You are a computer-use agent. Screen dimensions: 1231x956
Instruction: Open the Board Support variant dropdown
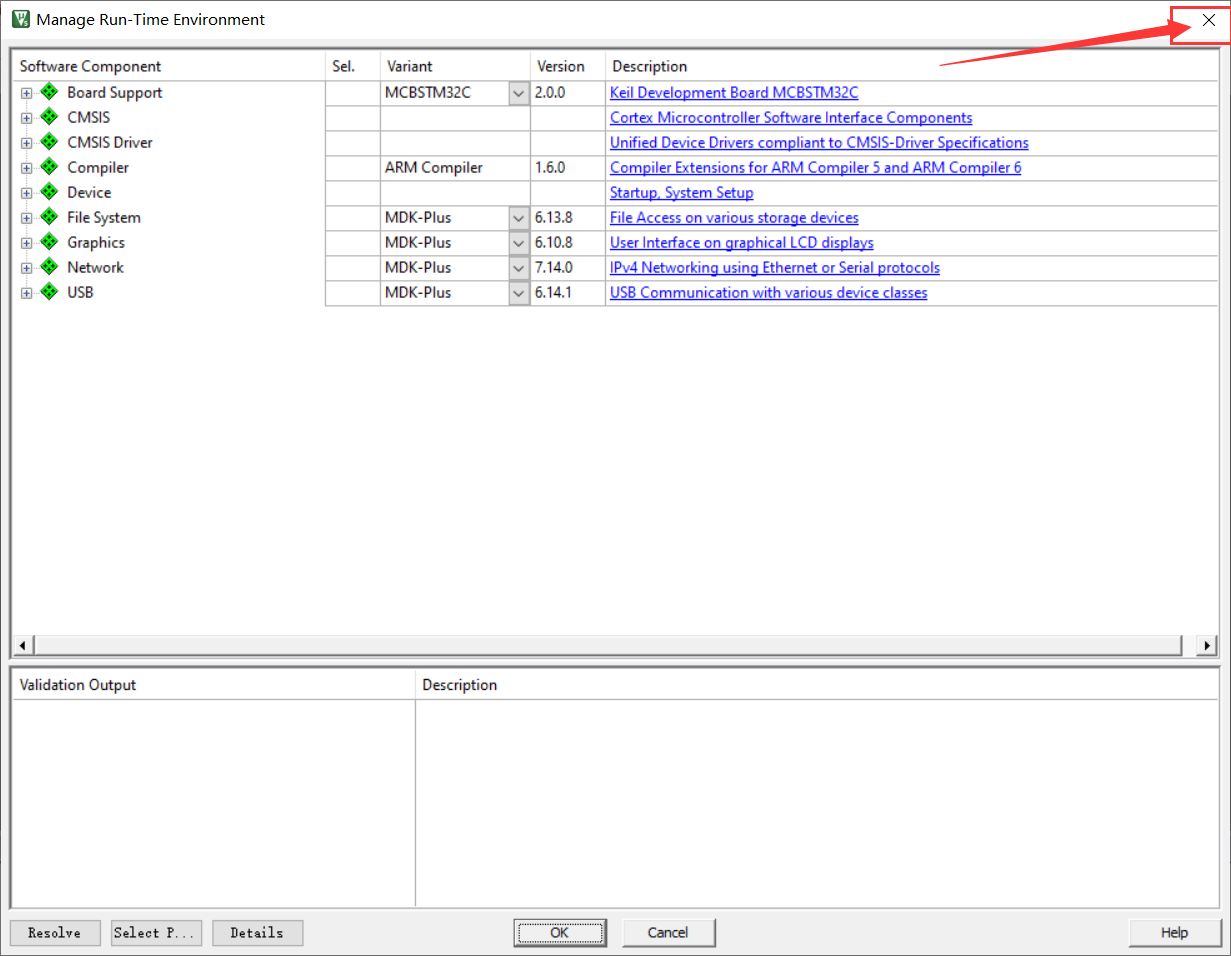518,93
